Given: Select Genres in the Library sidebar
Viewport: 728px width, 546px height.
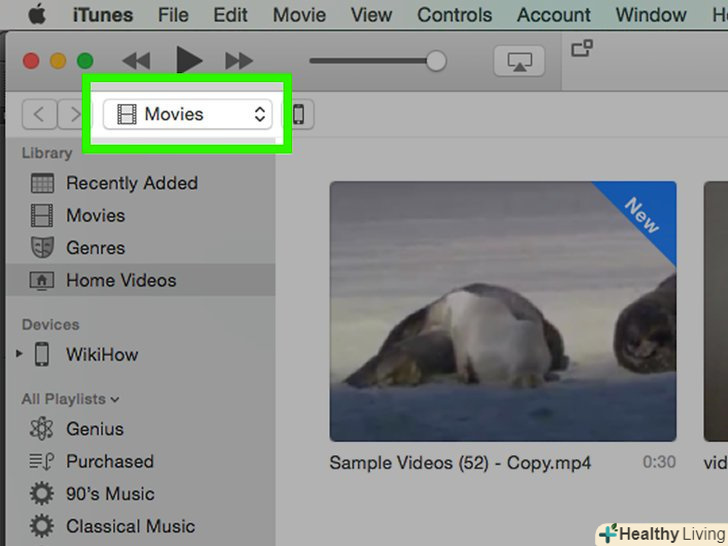Looking at the screenshot, I should tap(95, 248).
